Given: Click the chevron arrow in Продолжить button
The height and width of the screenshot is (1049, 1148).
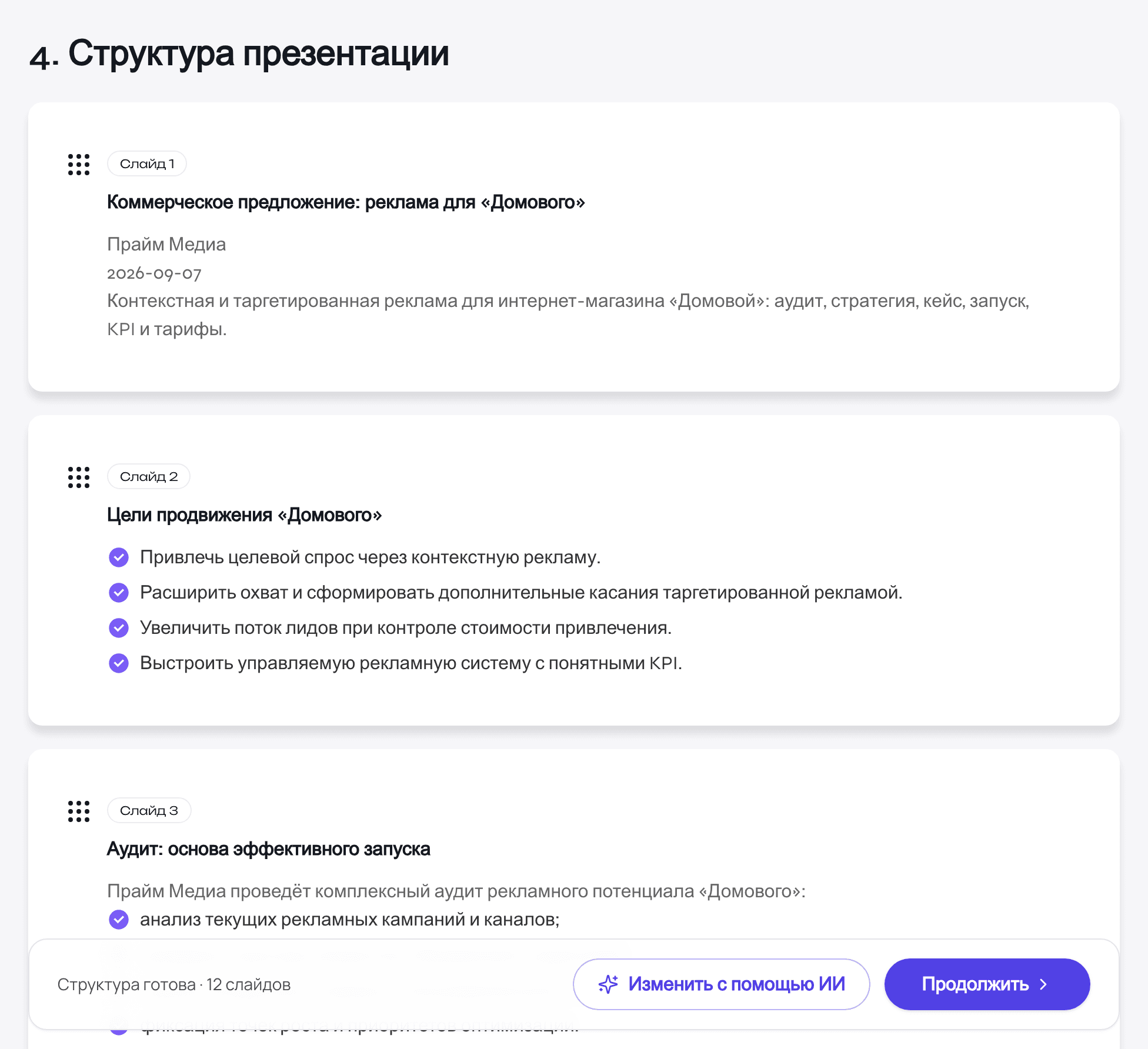Looking at the screenshot, I should (1043, 984).
